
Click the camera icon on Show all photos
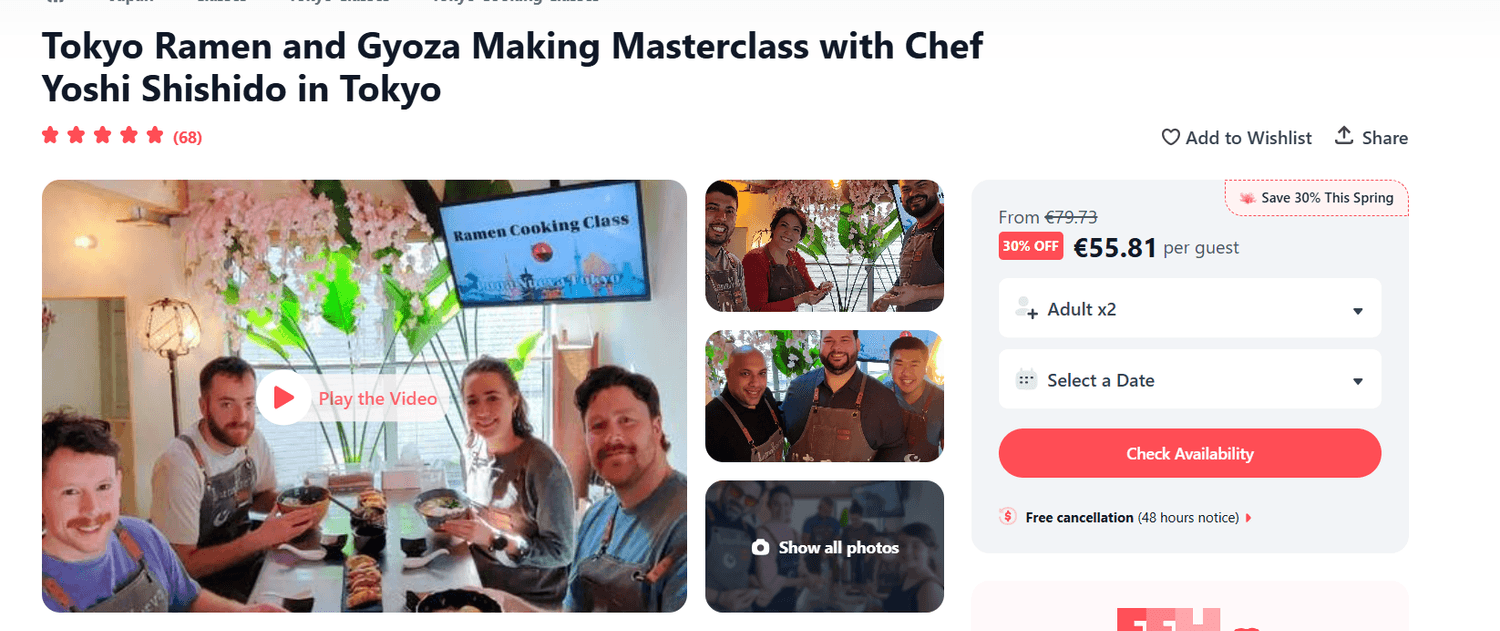(x=761, y=548)
